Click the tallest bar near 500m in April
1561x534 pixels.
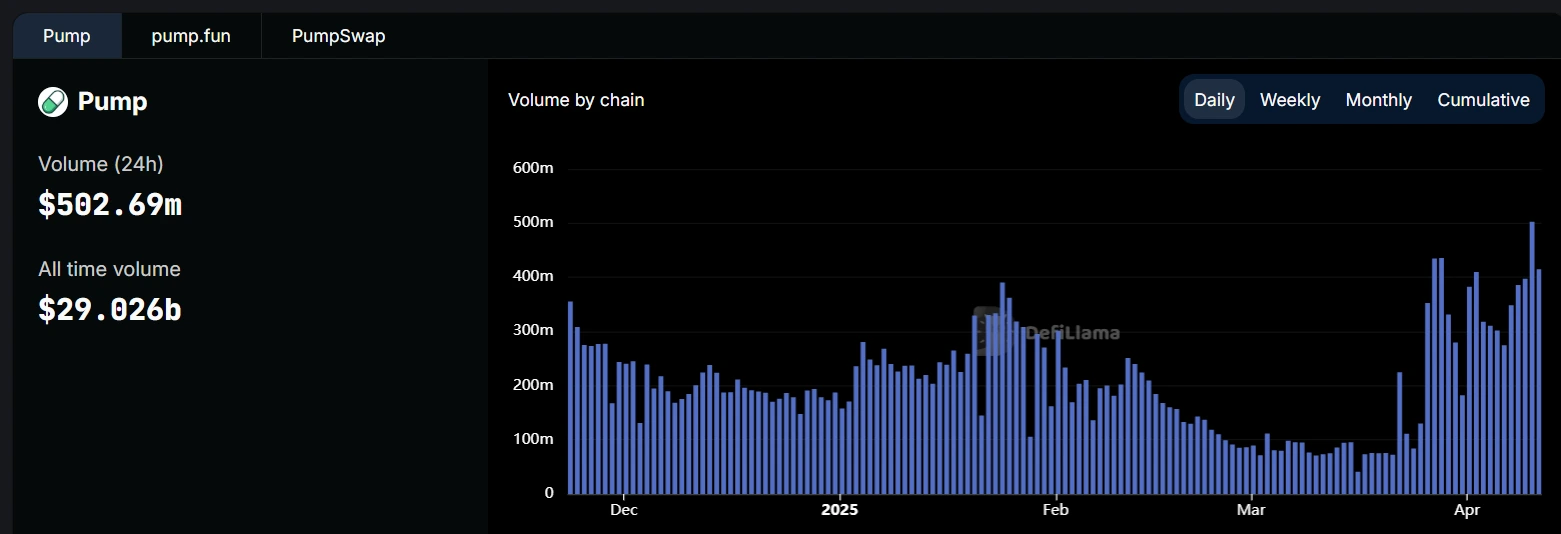coord(1532,357)
